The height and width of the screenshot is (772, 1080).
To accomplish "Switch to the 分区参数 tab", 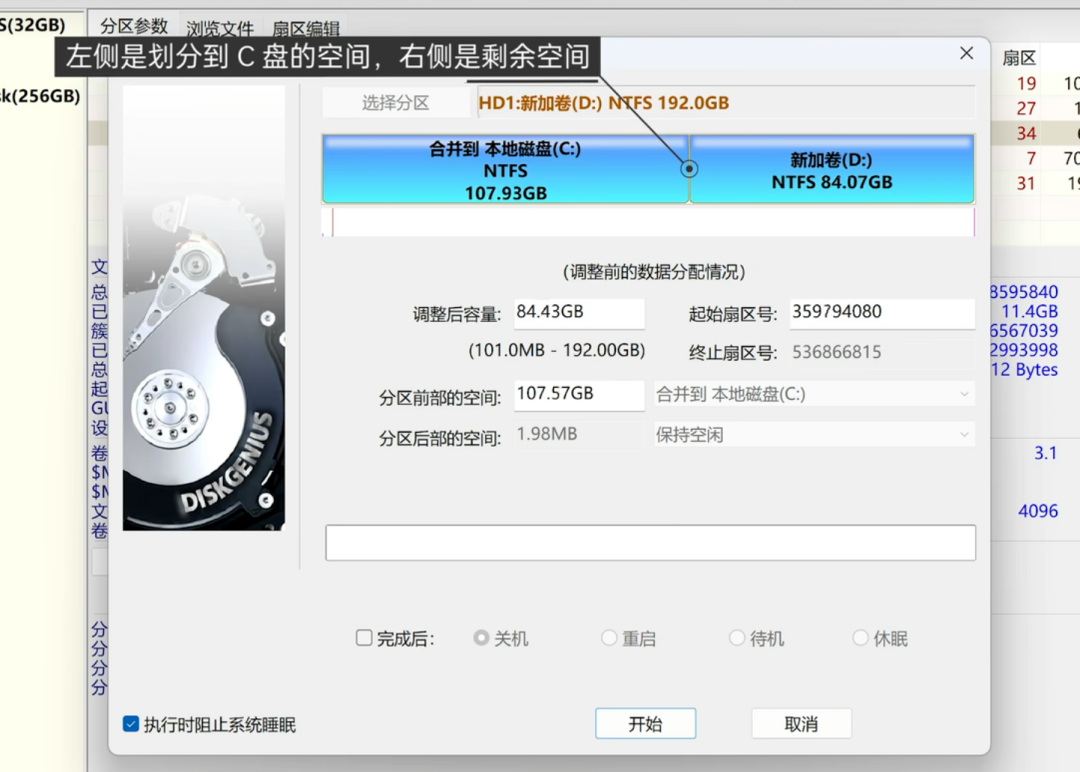I will coord(134,27).
